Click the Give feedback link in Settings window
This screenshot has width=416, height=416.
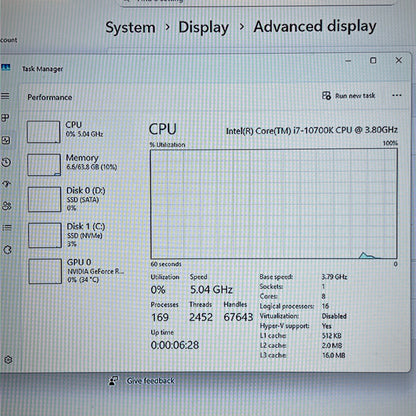[x=150, y=381]
